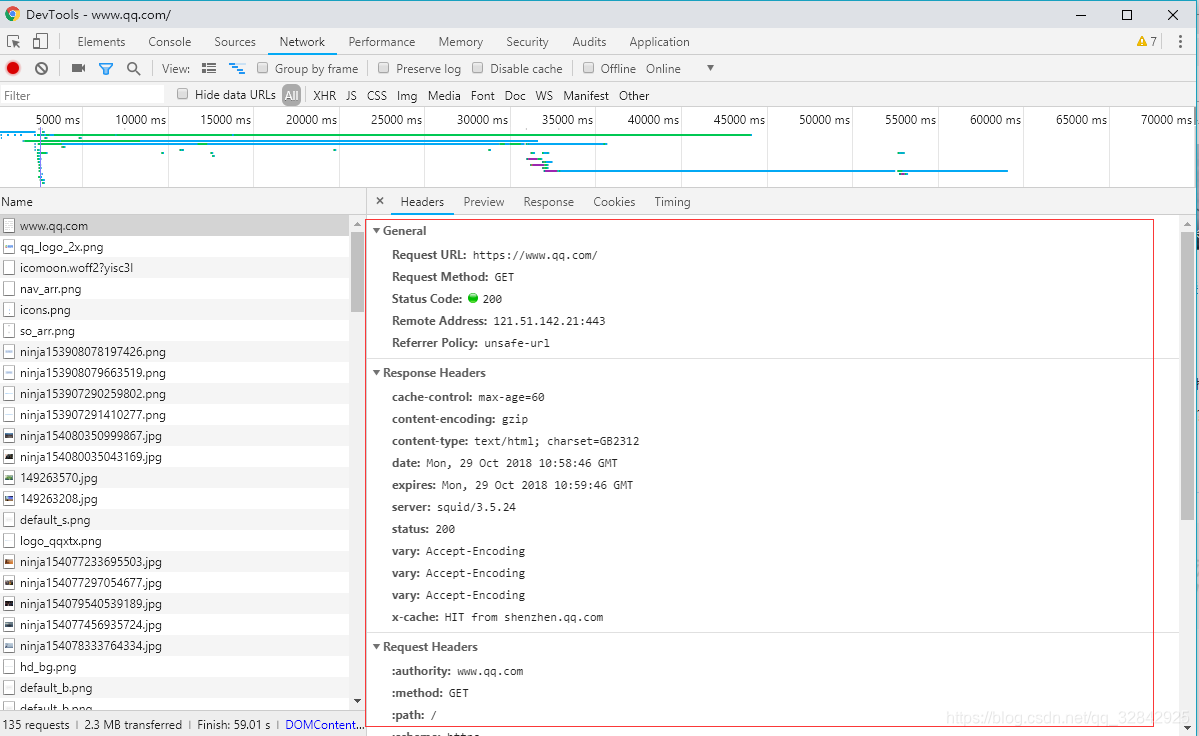
Task: Stop recording network log with red button
Action: 13,69
